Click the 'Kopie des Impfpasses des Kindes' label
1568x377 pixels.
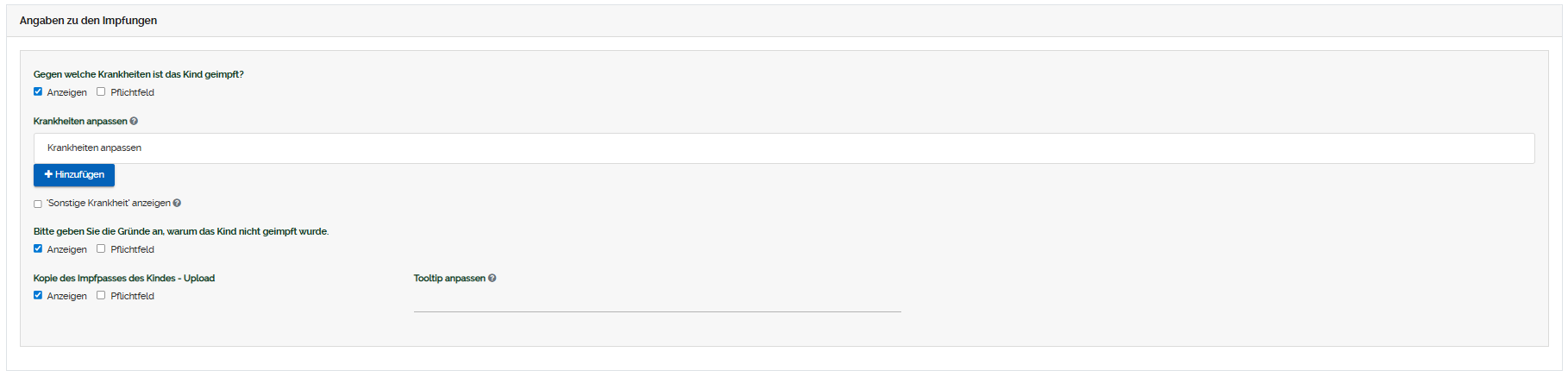coord(123,278)
